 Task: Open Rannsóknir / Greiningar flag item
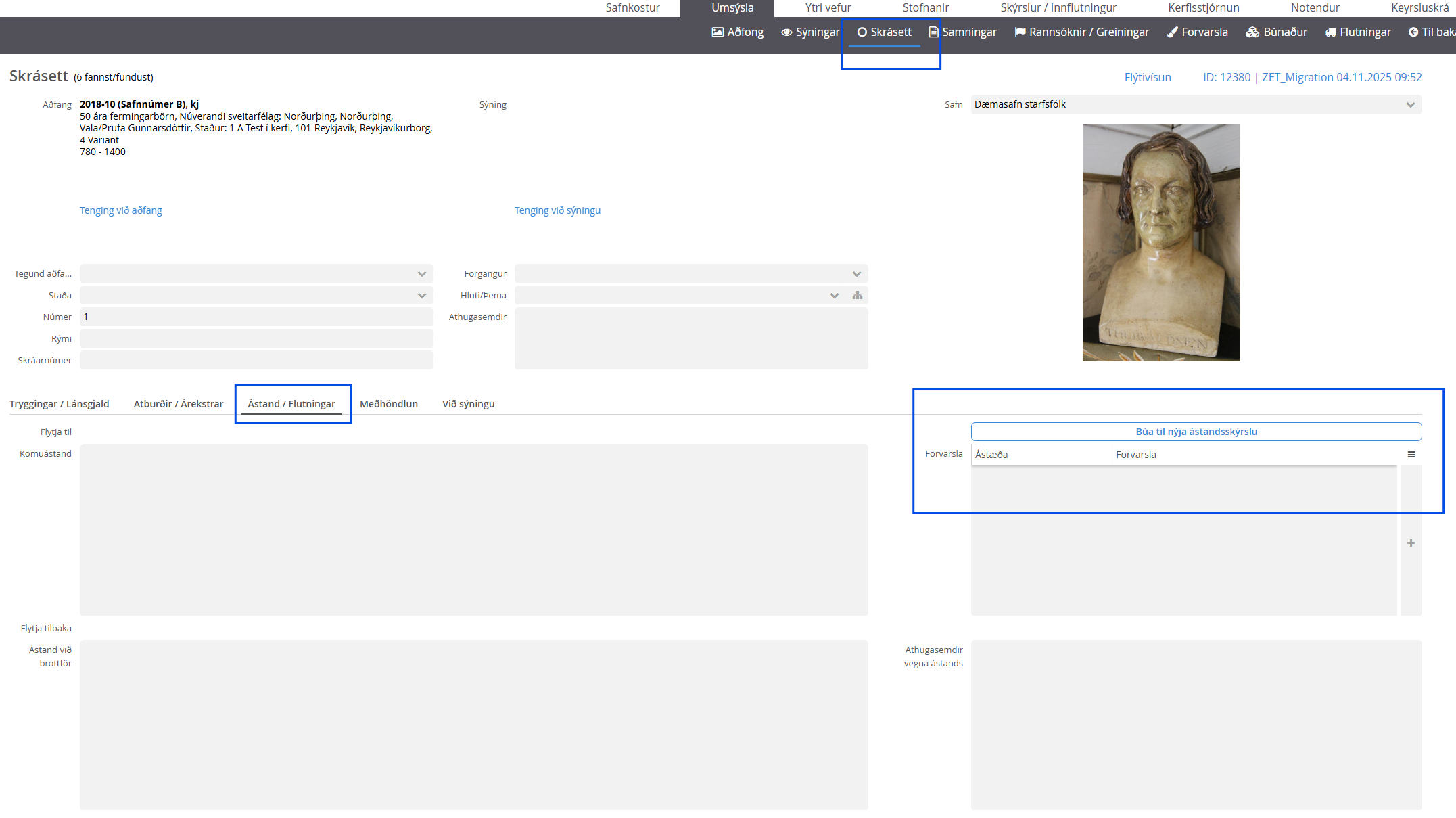click(1081, 32)
